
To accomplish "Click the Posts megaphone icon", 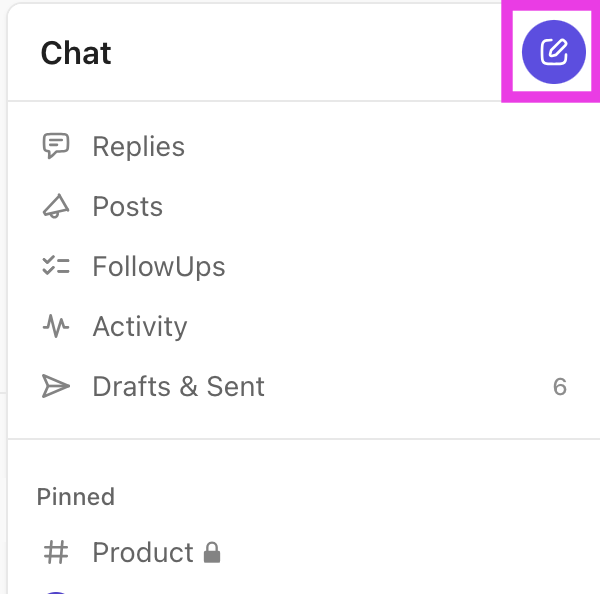I will [56, 206].
